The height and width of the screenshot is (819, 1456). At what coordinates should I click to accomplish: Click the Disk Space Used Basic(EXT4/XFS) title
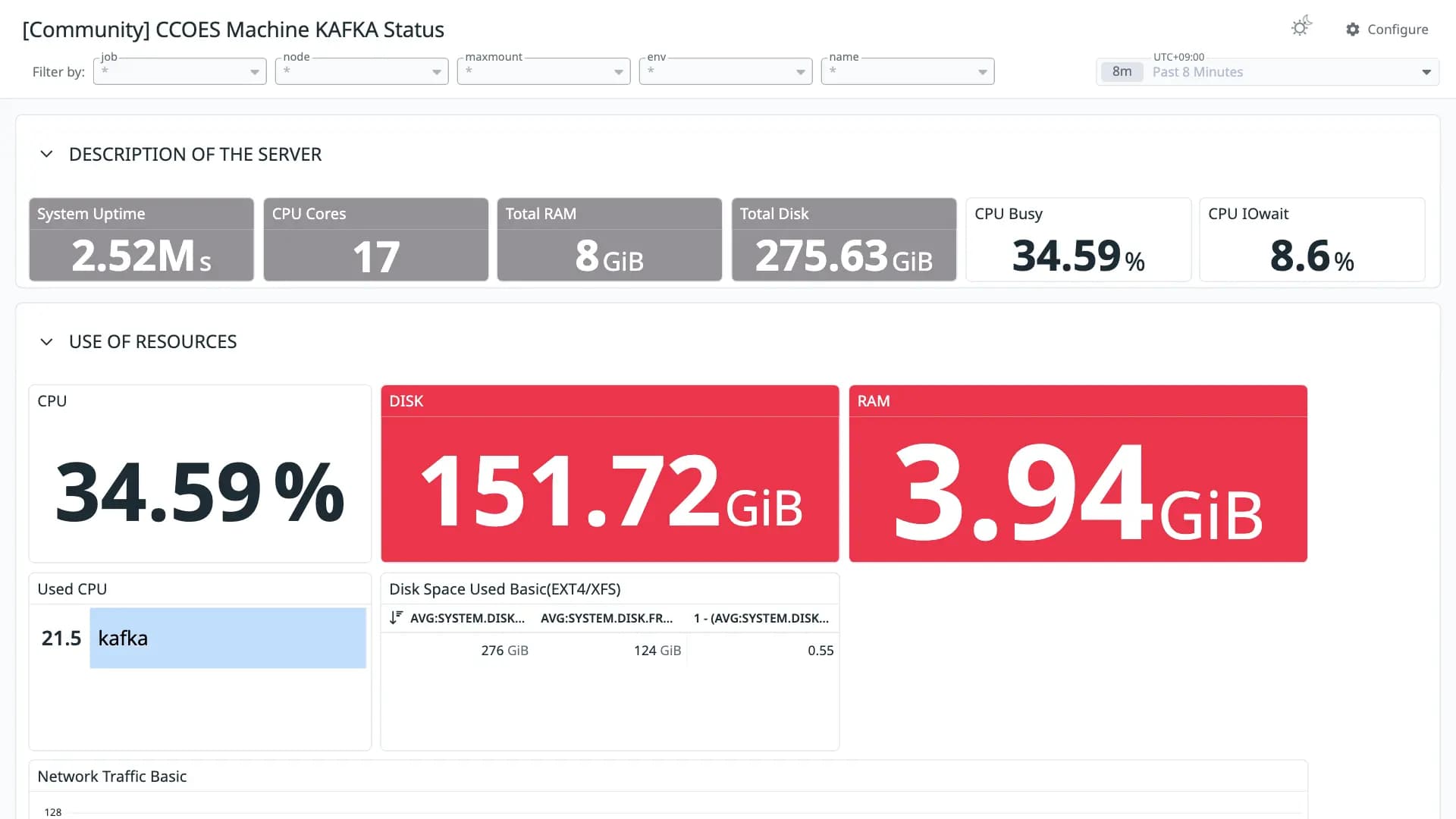(505, 589)
